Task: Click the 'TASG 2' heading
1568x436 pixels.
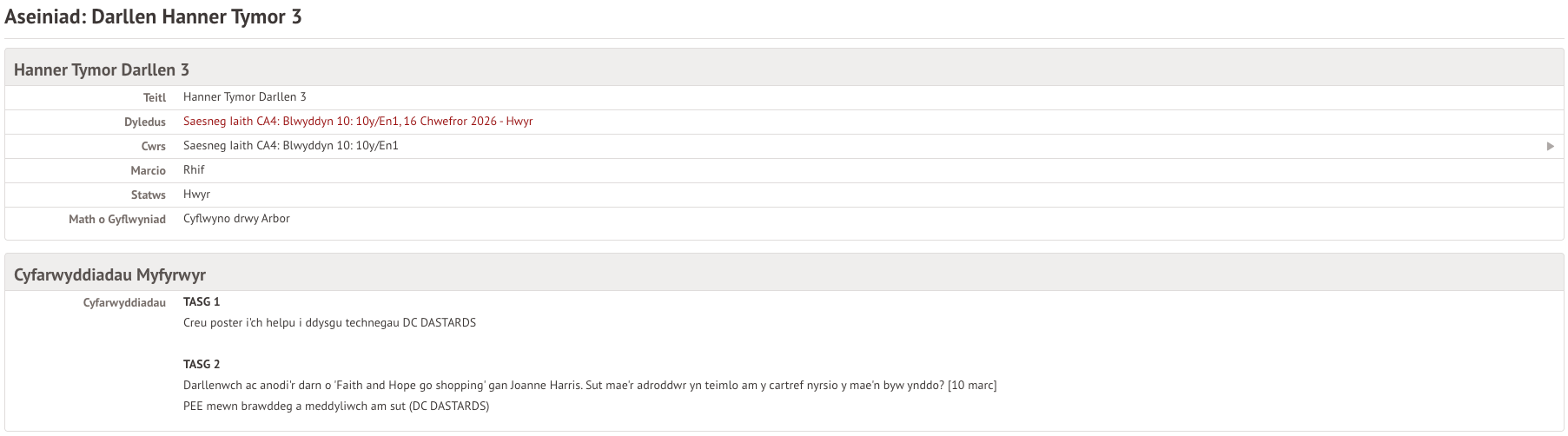Action: [202, 365]
